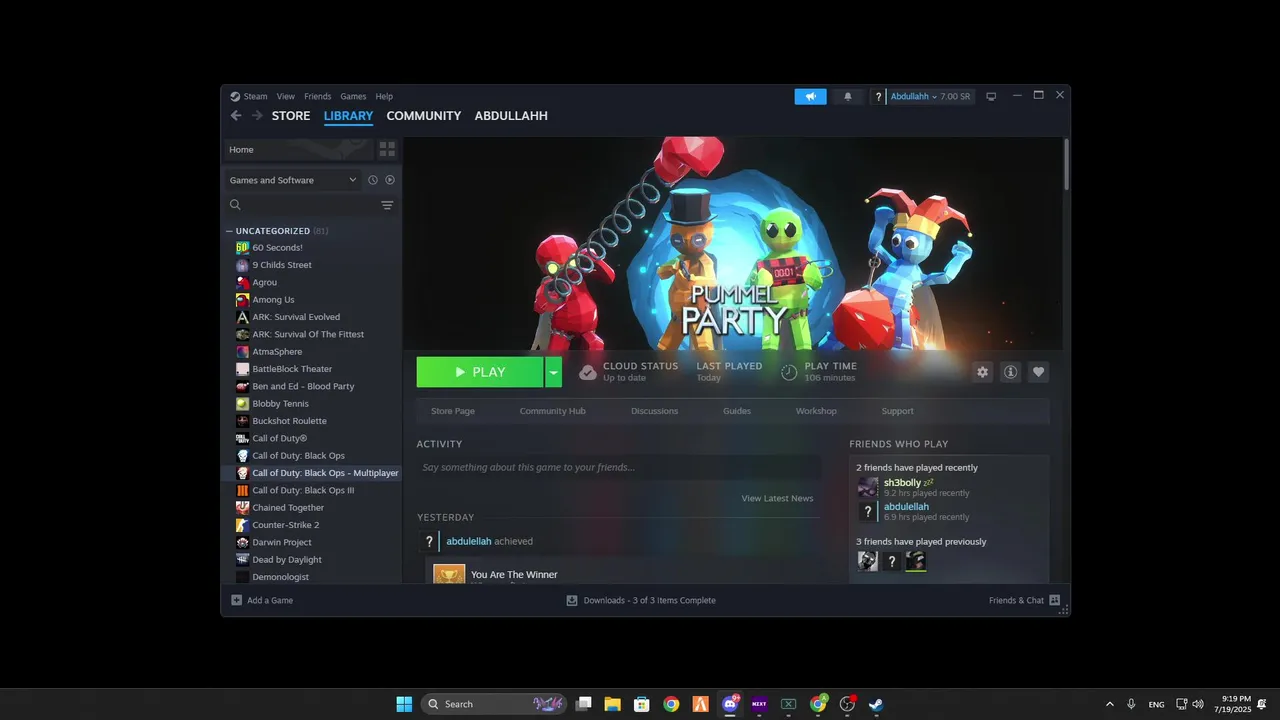Click the green PLAY button

480,372
